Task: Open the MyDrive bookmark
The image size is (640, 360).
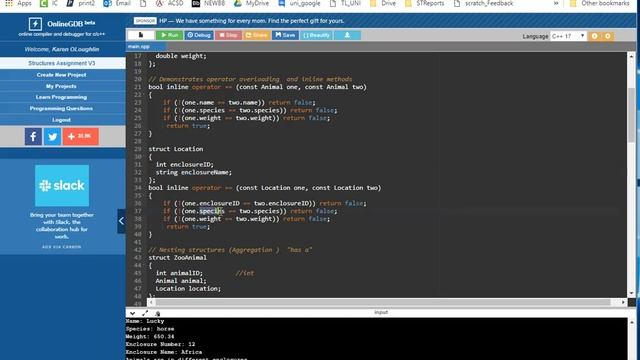Action: pos(251,3)
